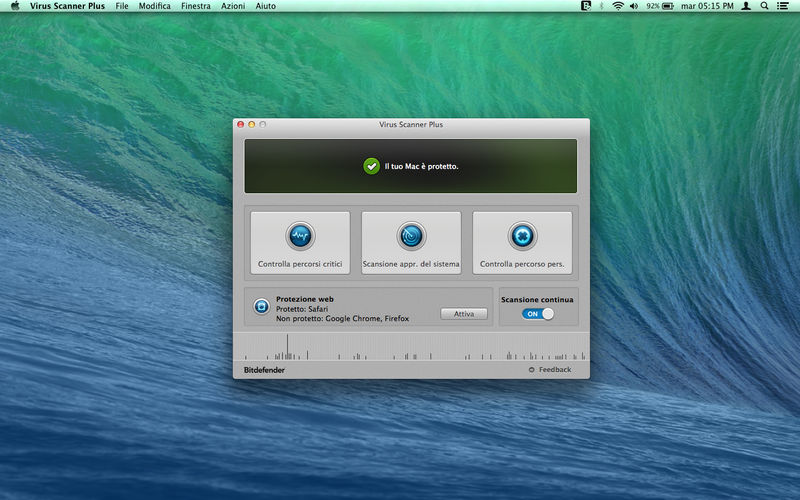This screenshot has width=800, height=500.
Task: Click the Controlla percorso pers. label
Action: click(x=522, y=264)
